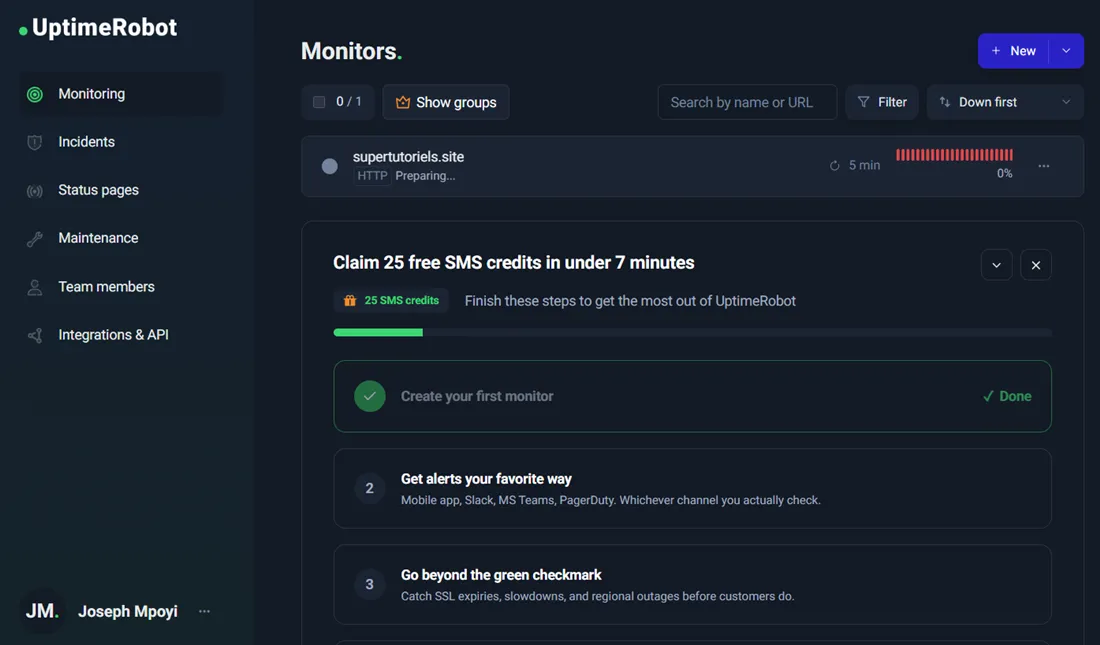Open Go beyond the green checkmark step

692,585
